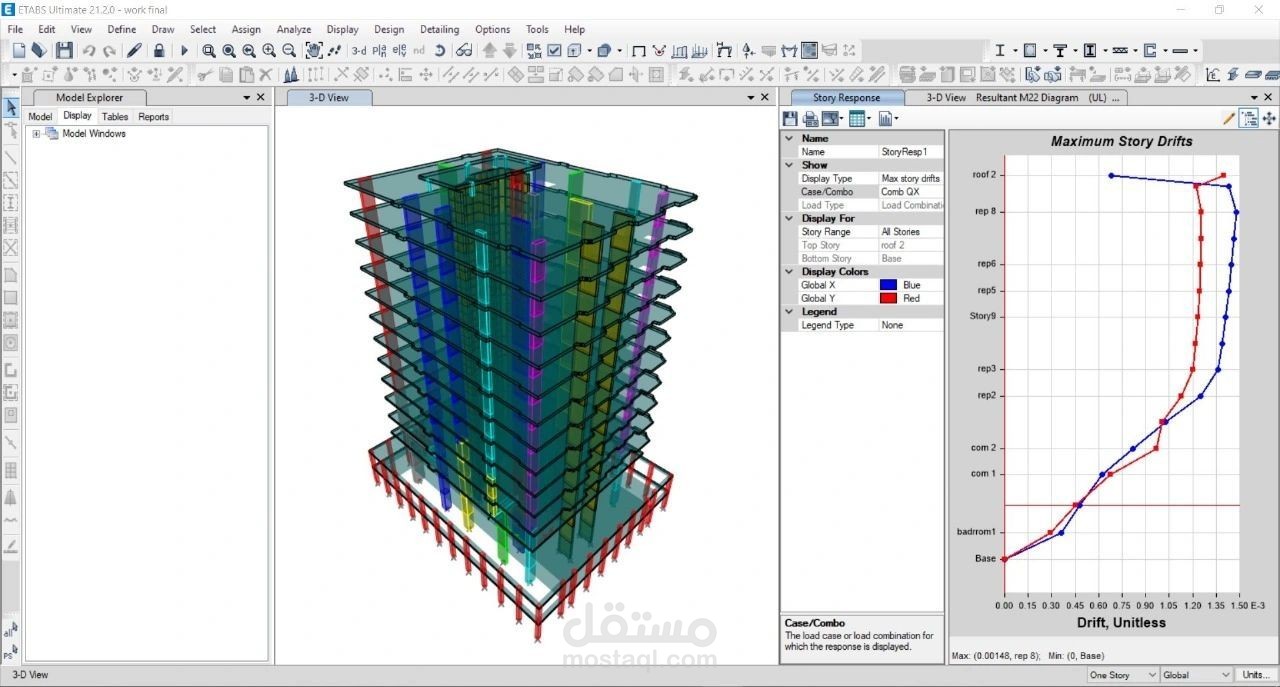Switch to Plan view icon
The width and height of the screenshot is (1280, 687).
[x=380, y=50]
